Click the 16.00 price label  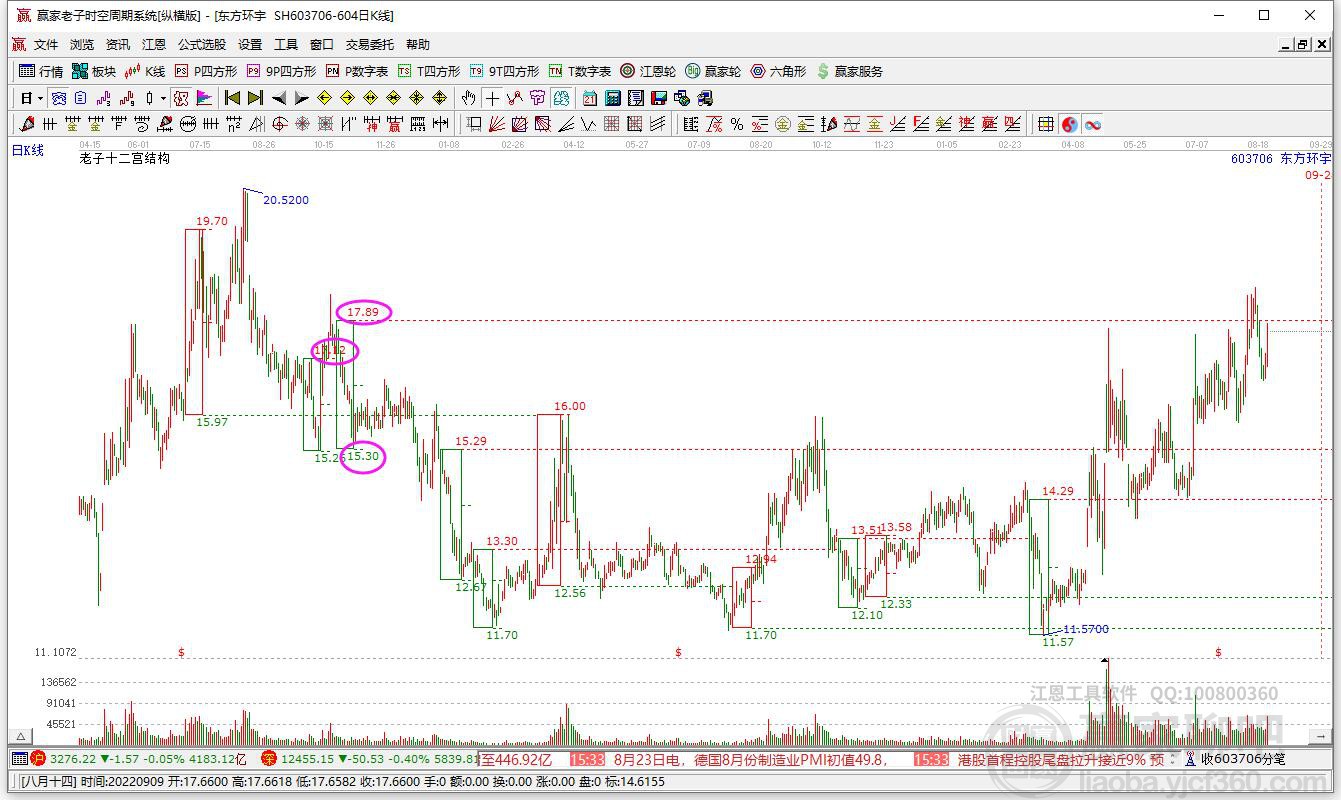pos(570,406)
